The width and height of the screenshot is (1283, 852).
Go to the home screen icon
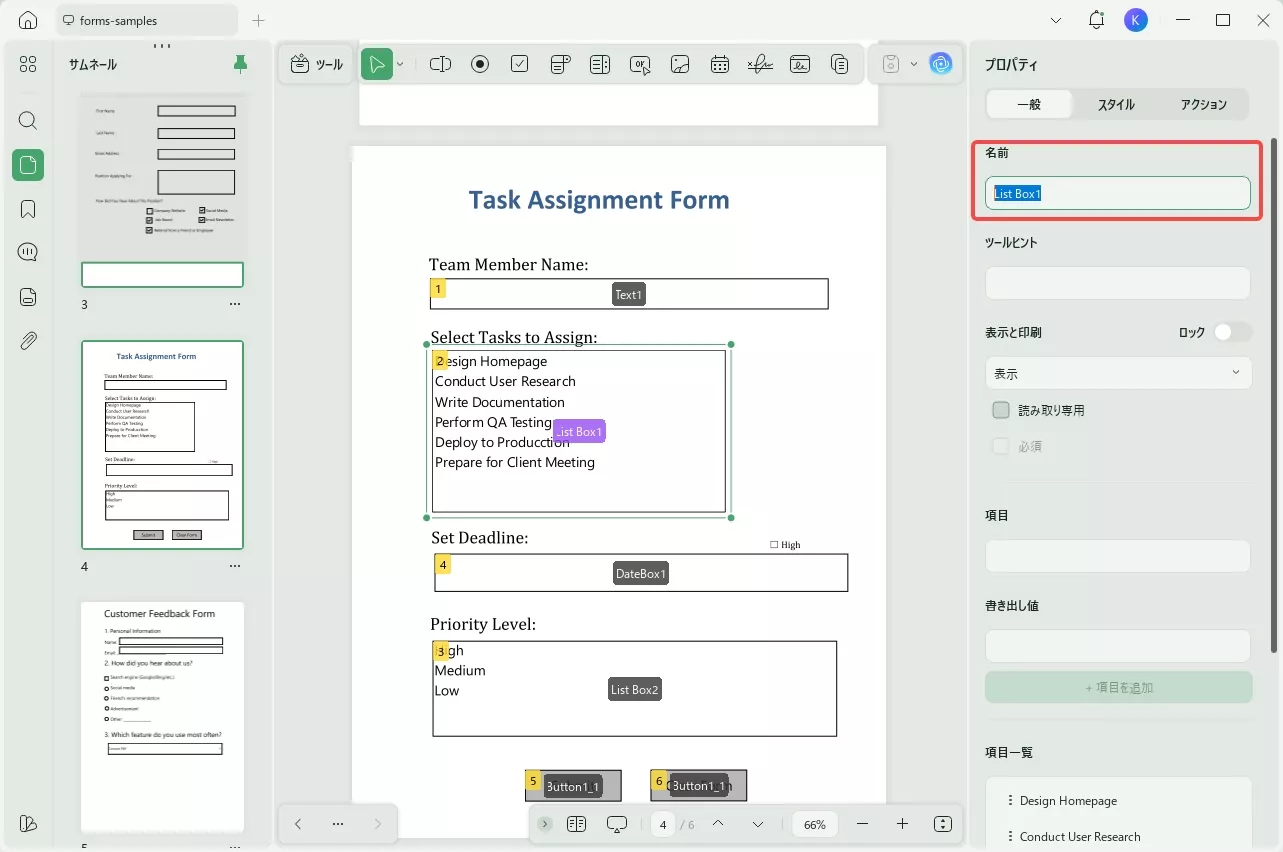(x=28, y=20)
